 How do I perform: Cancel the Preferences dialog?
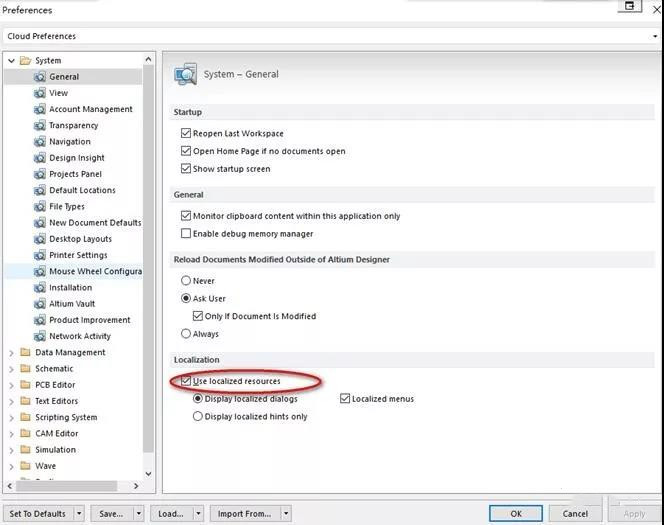point(575,514)
